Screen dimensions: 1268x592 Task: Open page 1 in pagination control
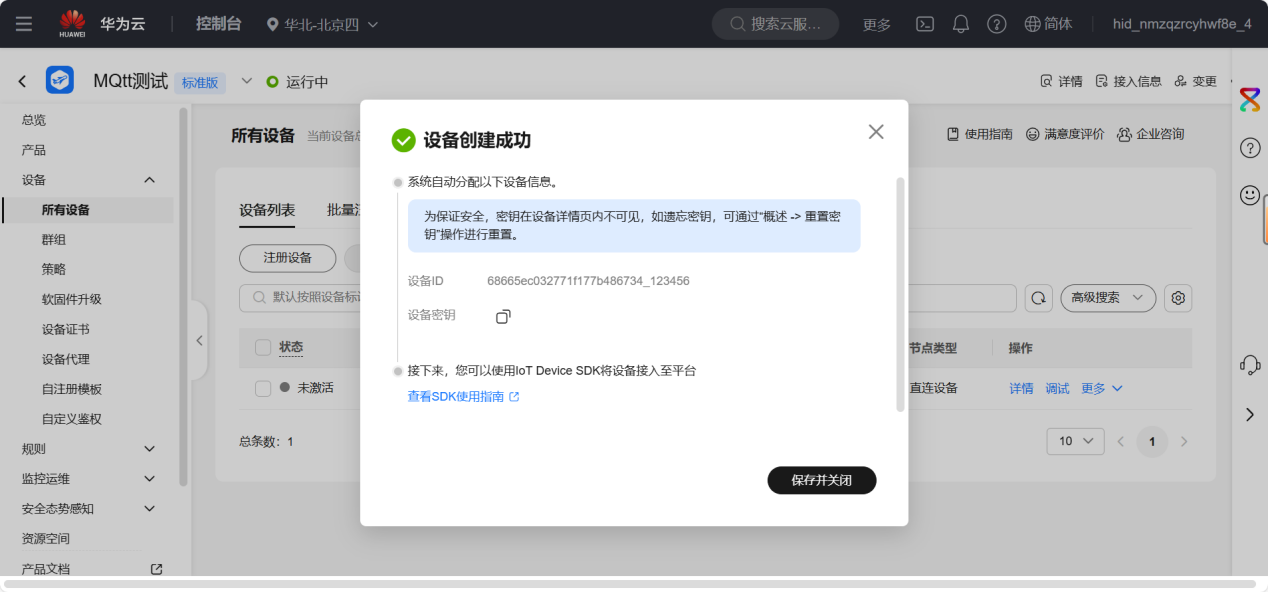coord(1151,441)
